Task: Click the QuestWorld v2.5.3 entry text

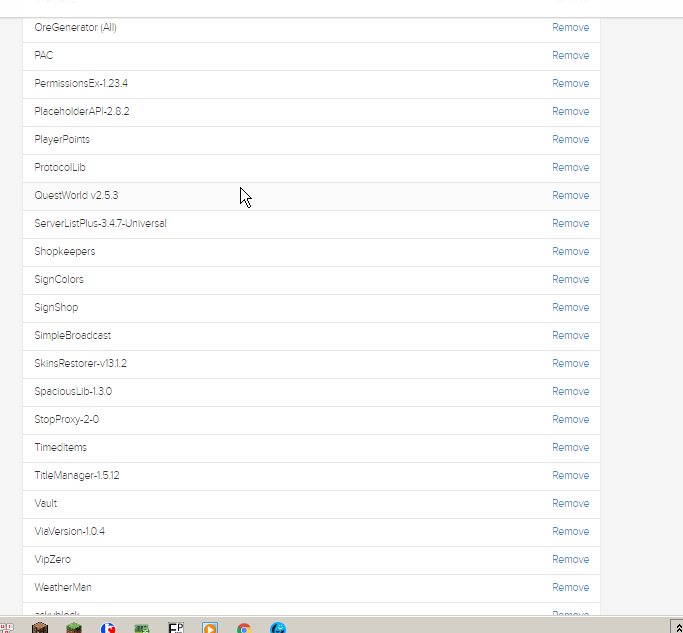Action: coord(76,195)
